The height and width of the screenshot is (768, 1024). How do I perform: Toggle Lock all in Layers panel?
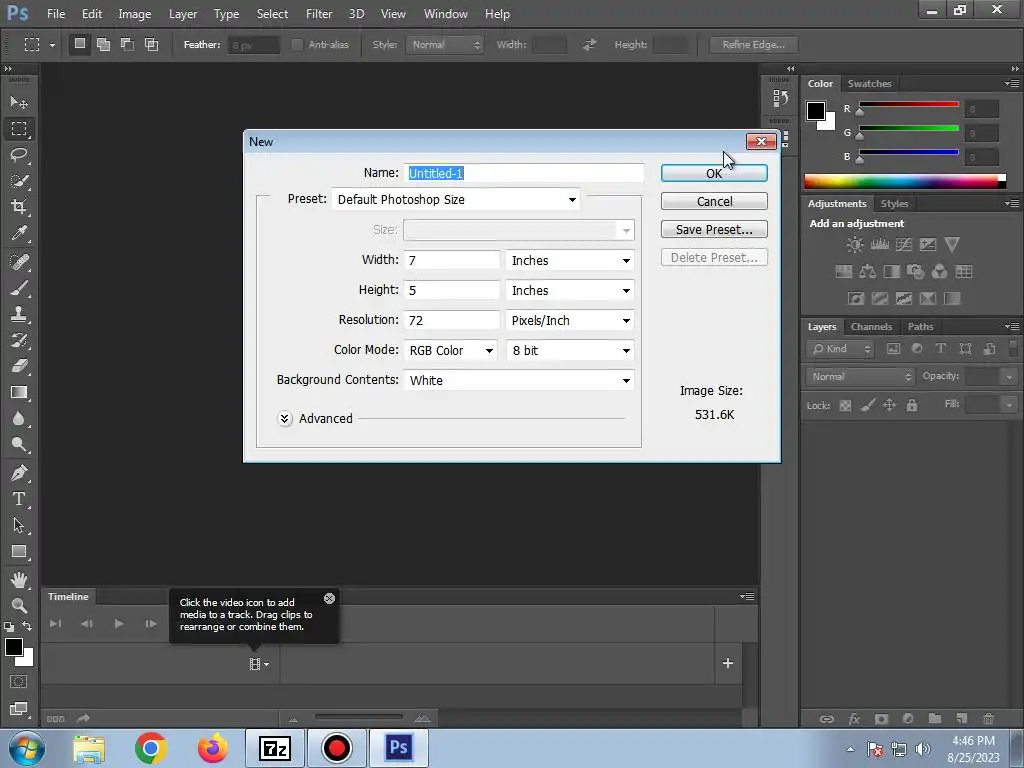[912, 406]
